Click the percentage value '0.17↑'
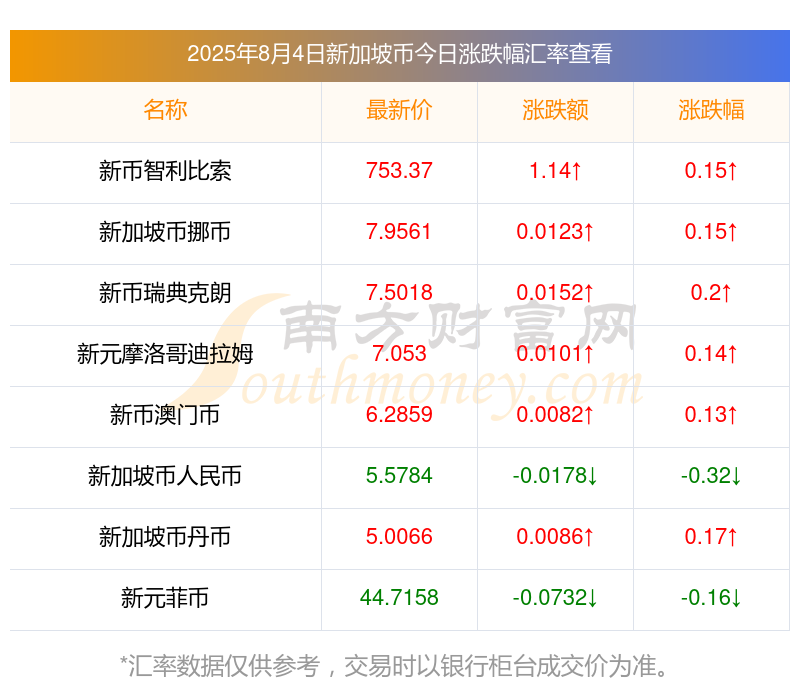Image resolution: width=800 pixels, height=698 pixels. click(711, 536)
